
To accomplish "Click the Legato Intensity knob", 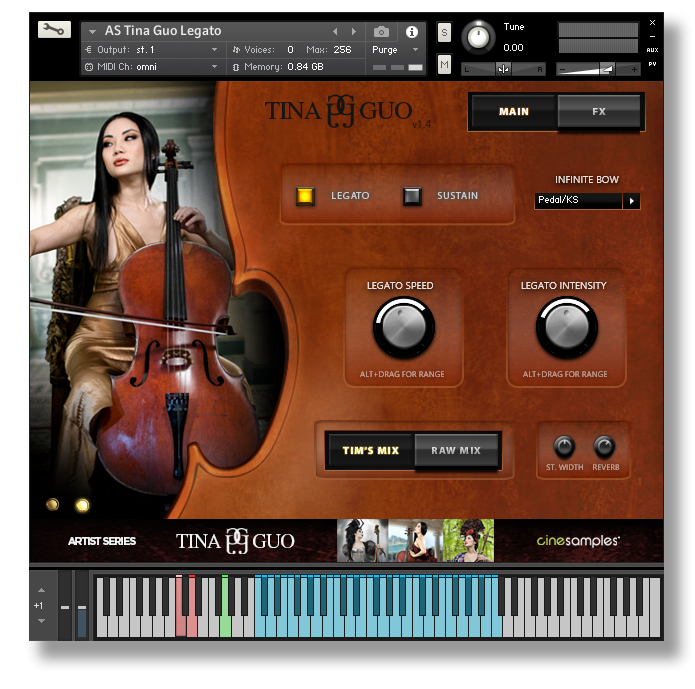I will coord(567,328).
